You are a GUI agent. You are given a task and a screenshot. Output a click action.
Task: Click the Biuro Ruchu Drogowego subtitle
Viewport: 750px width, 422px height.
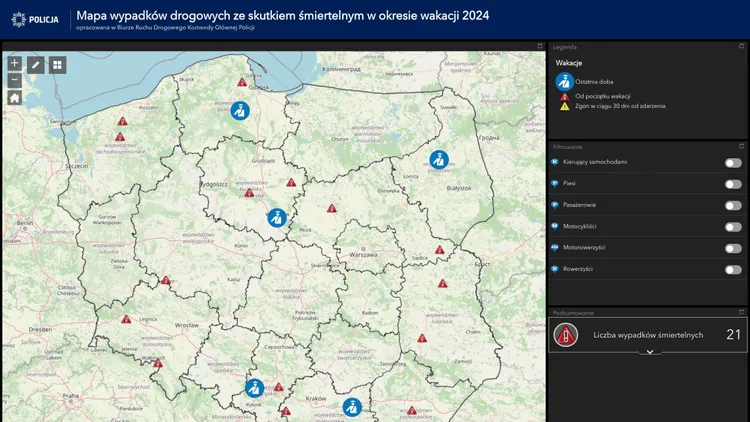165,28
